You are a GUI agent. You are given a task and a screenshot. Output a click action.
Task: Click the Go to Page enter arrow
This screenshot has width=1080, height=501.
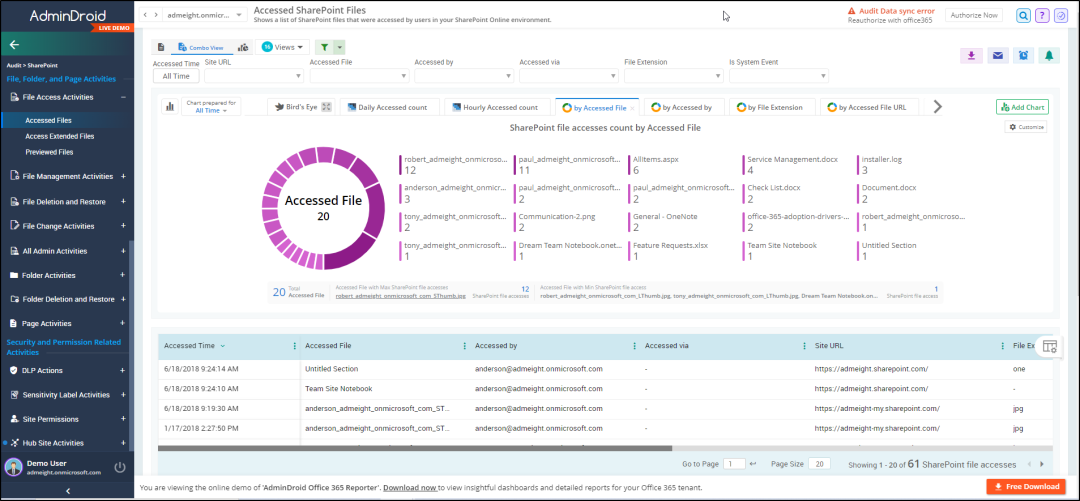(753, 464)
